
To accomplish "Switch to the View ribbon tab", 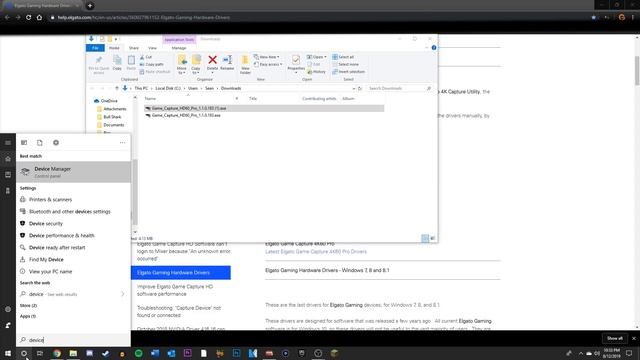I will pyautogui.click(x=152, y=48).
